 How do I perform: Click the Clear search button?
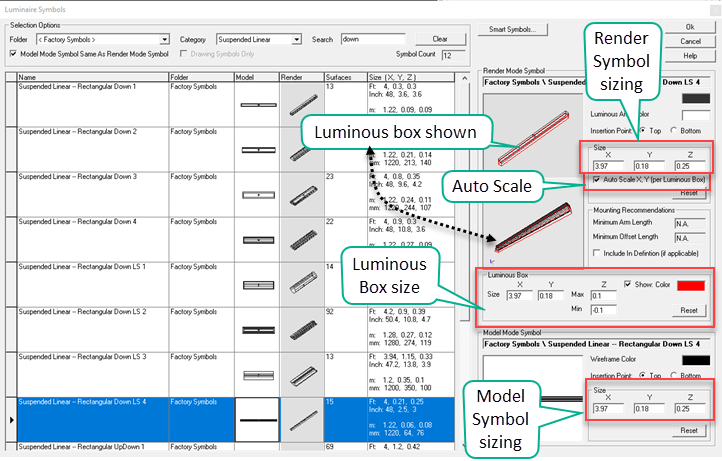440,39
